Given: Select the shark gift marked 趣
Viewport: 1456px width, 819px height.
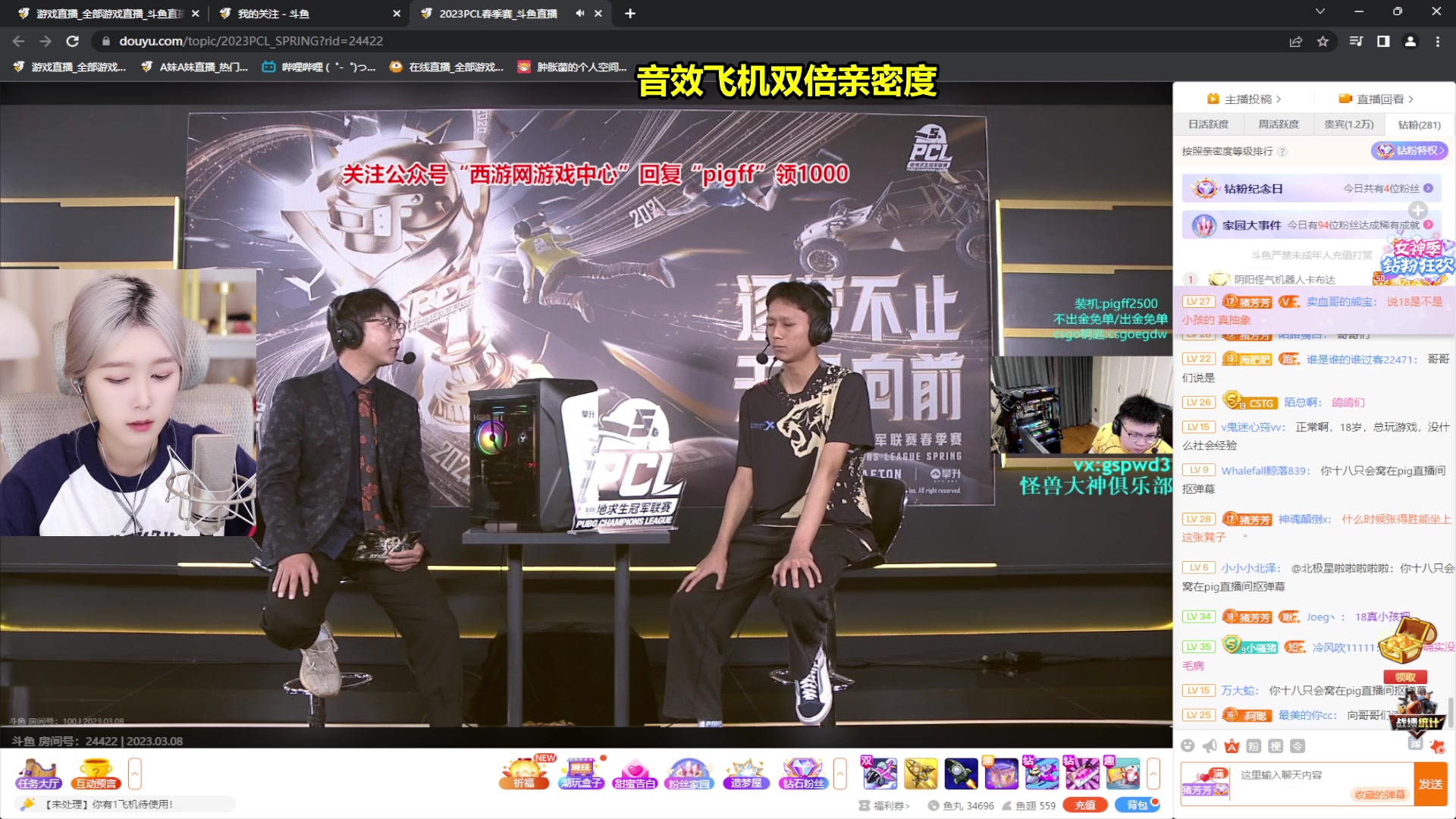Looking at the screenshot, I should (x=1122, y=773).
